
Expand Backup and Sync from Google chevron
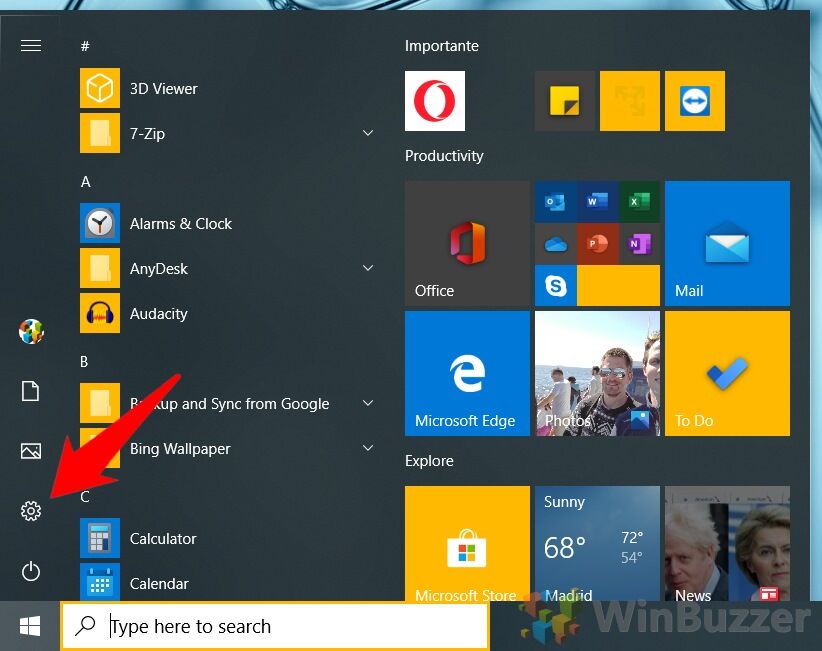tap(368, 404)
